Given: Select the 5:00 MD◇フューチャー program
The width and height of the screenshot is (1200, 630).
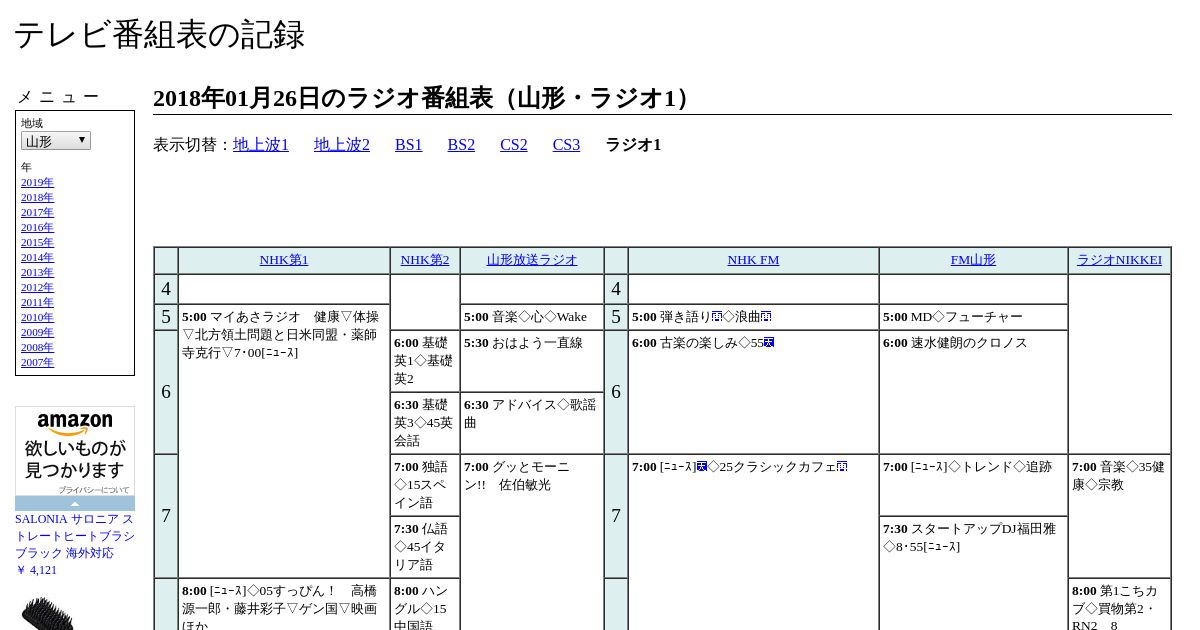Looking at the screenshot, I should click(973, 317).
